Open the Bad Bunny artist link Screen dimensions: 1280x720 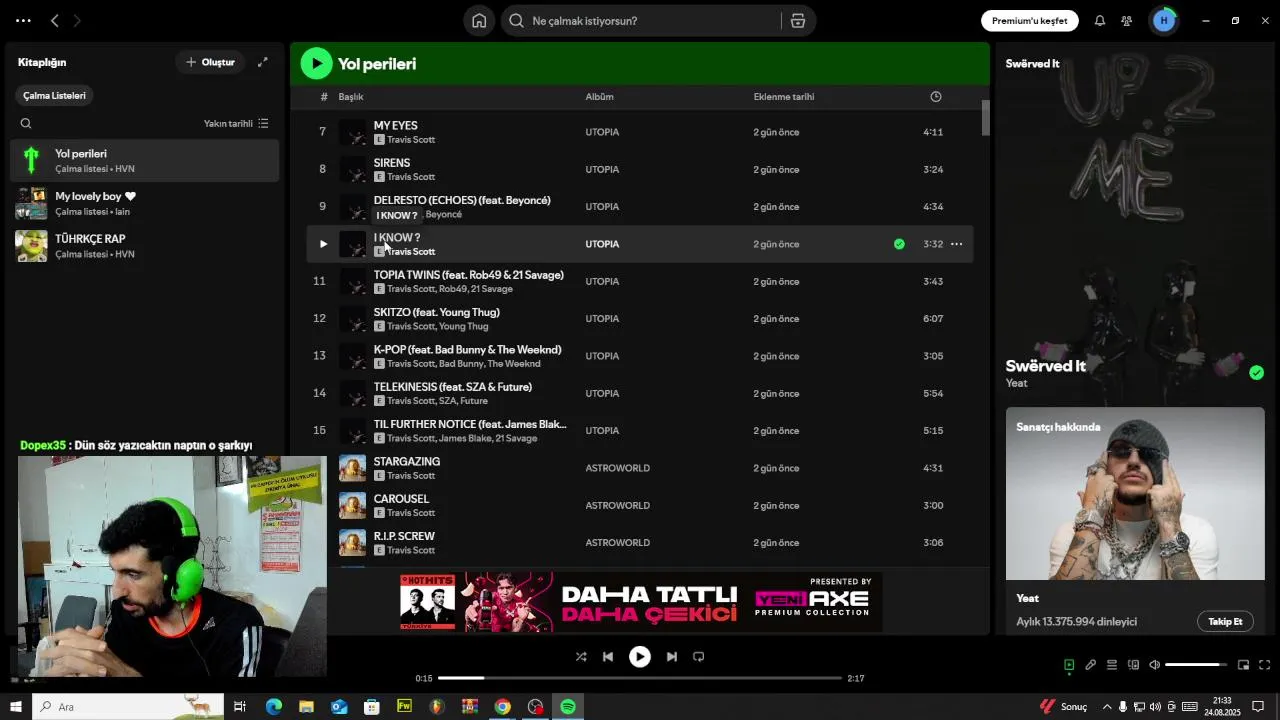point(460,364)
